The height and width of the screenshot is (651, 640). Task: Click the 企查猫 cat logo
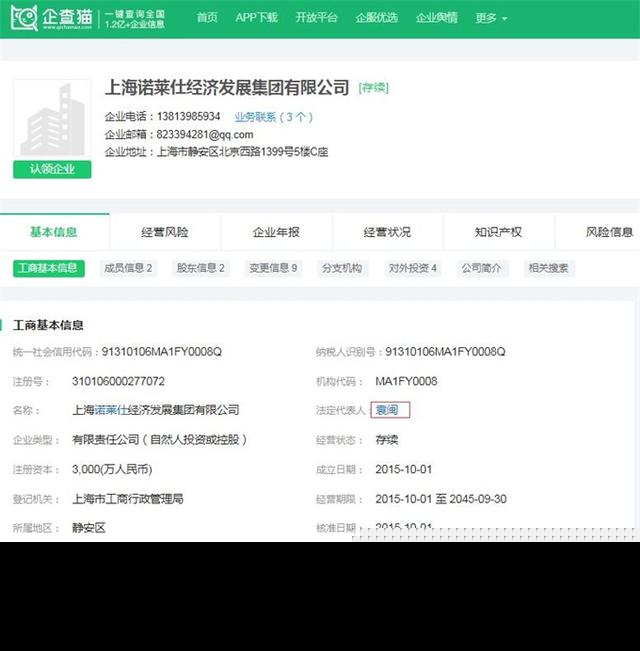click(24, 18)
